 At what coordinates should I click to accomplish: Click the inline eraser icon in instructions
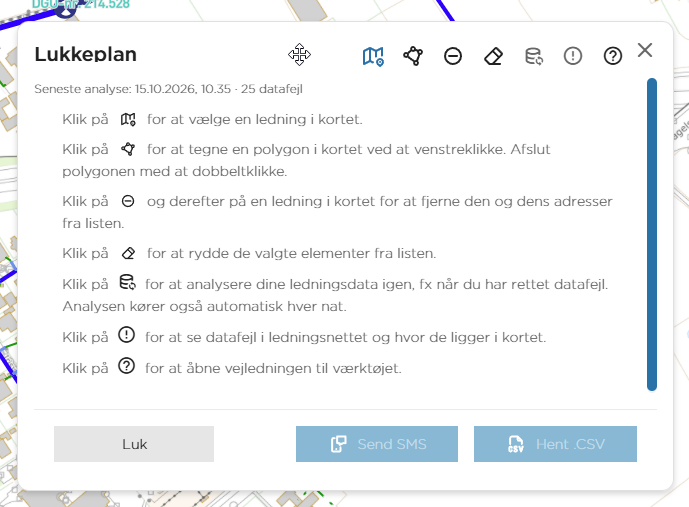pyautogui.click(x=128, y=254)
